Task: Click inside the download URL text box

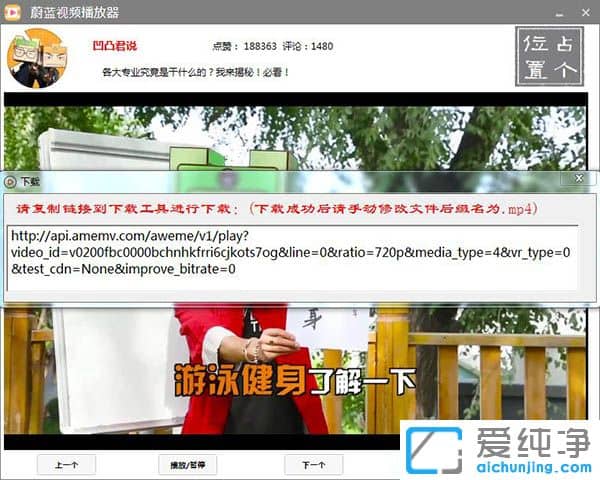Action: point(292,256)
